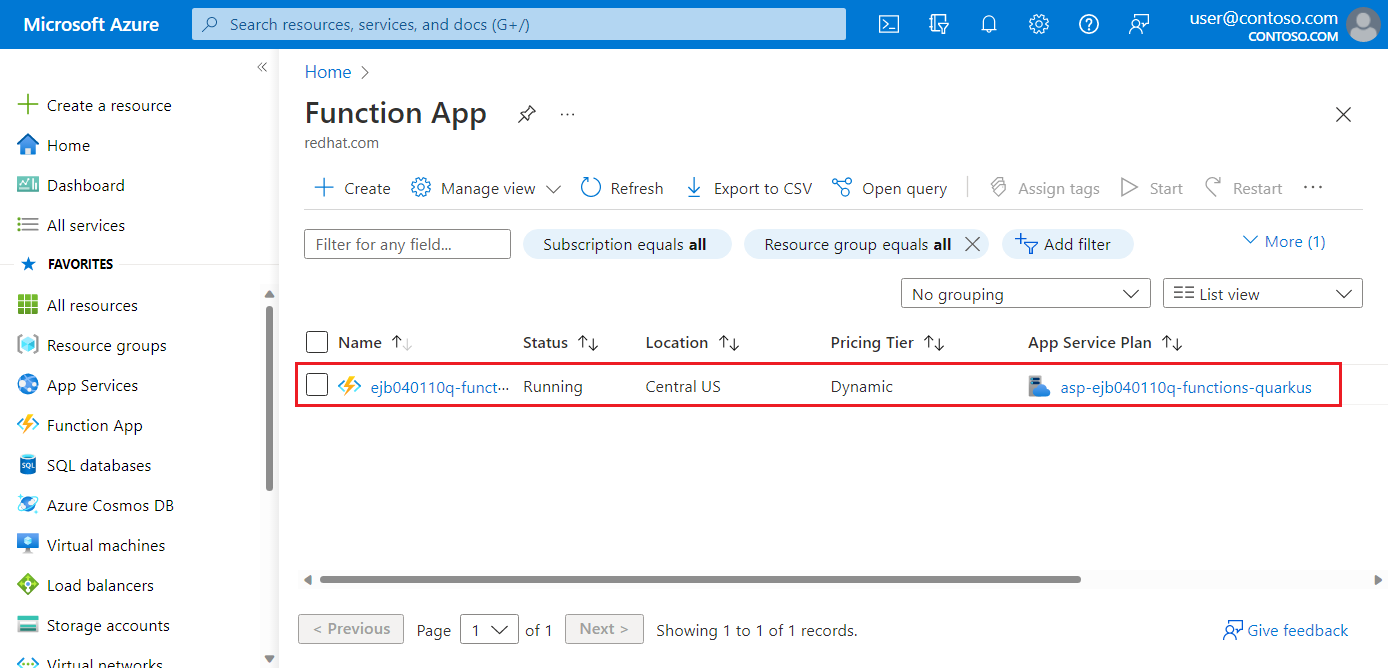Open Azure notifications bell

tap(988, 24)
